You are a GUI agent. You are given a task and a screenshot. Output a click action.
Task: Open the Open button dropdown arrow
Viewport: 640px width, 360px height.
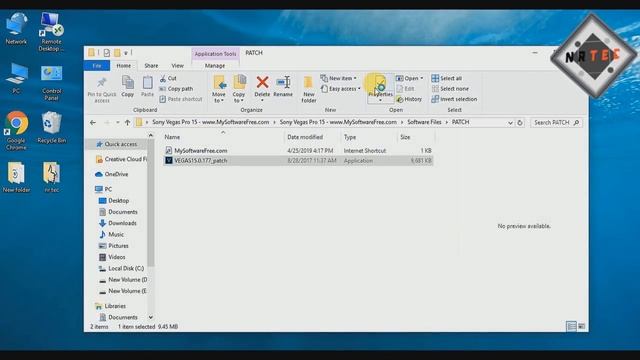pos(422,78)
